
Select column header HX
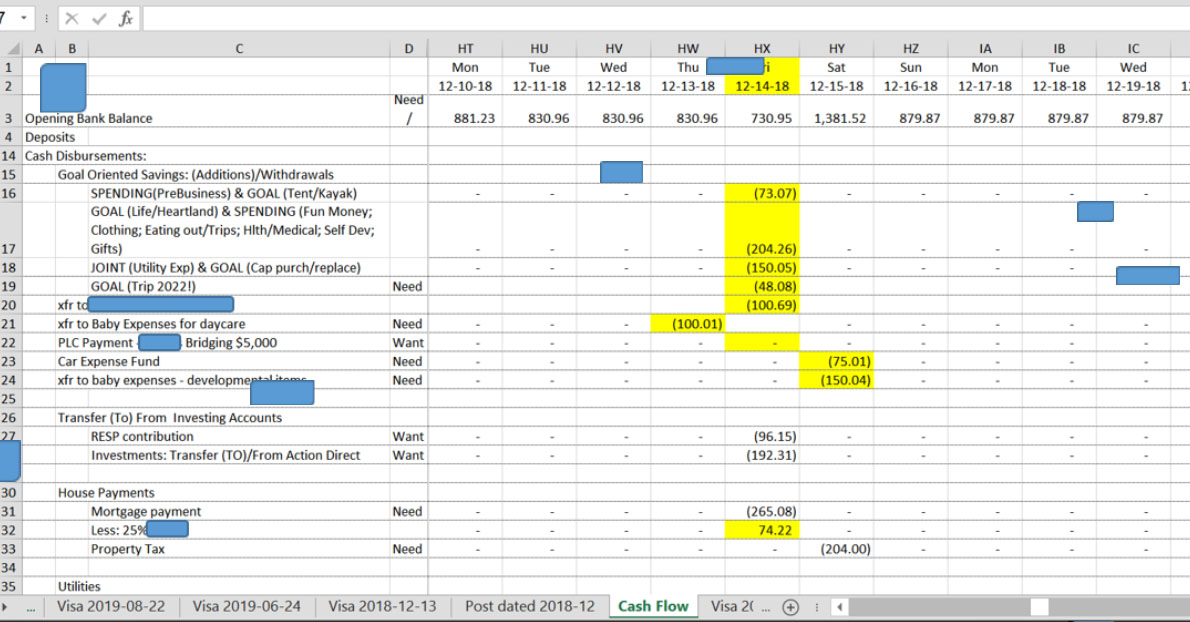[761, 48]
